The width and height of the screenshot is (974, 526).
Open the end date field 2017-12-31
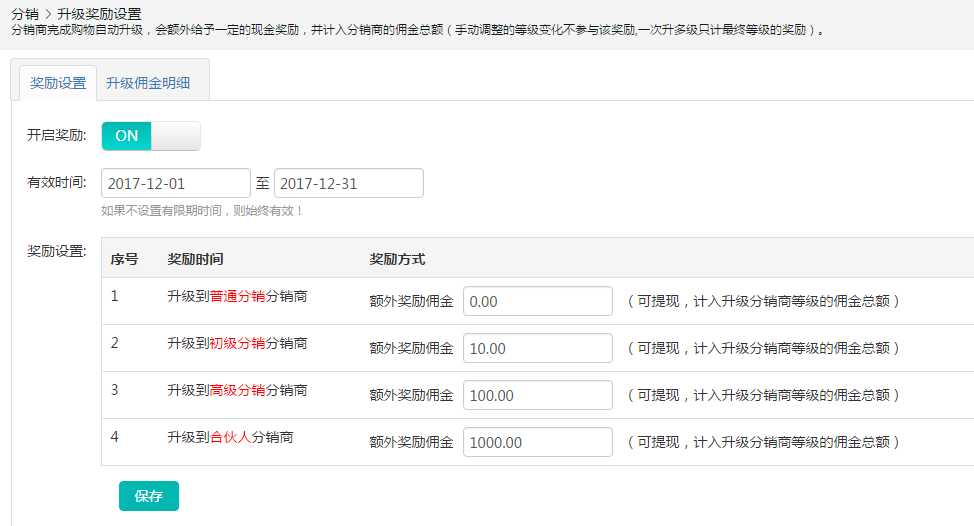[348, 184]
